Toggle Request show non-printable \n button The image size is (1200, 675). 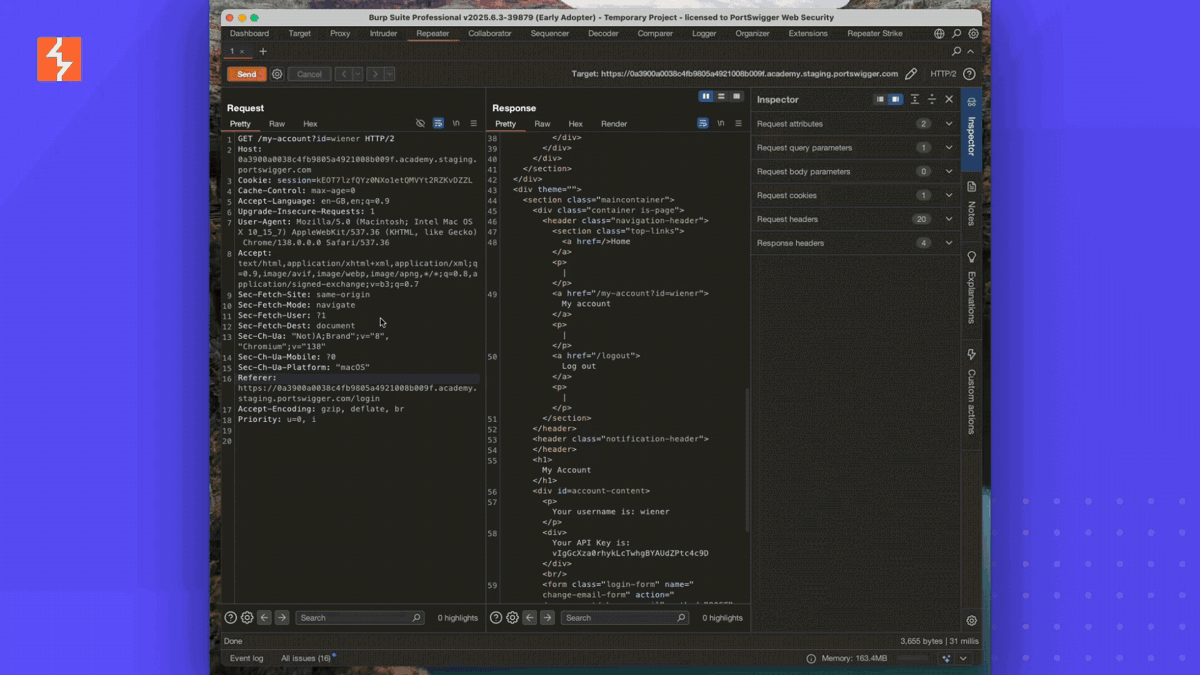coord(456,124)
